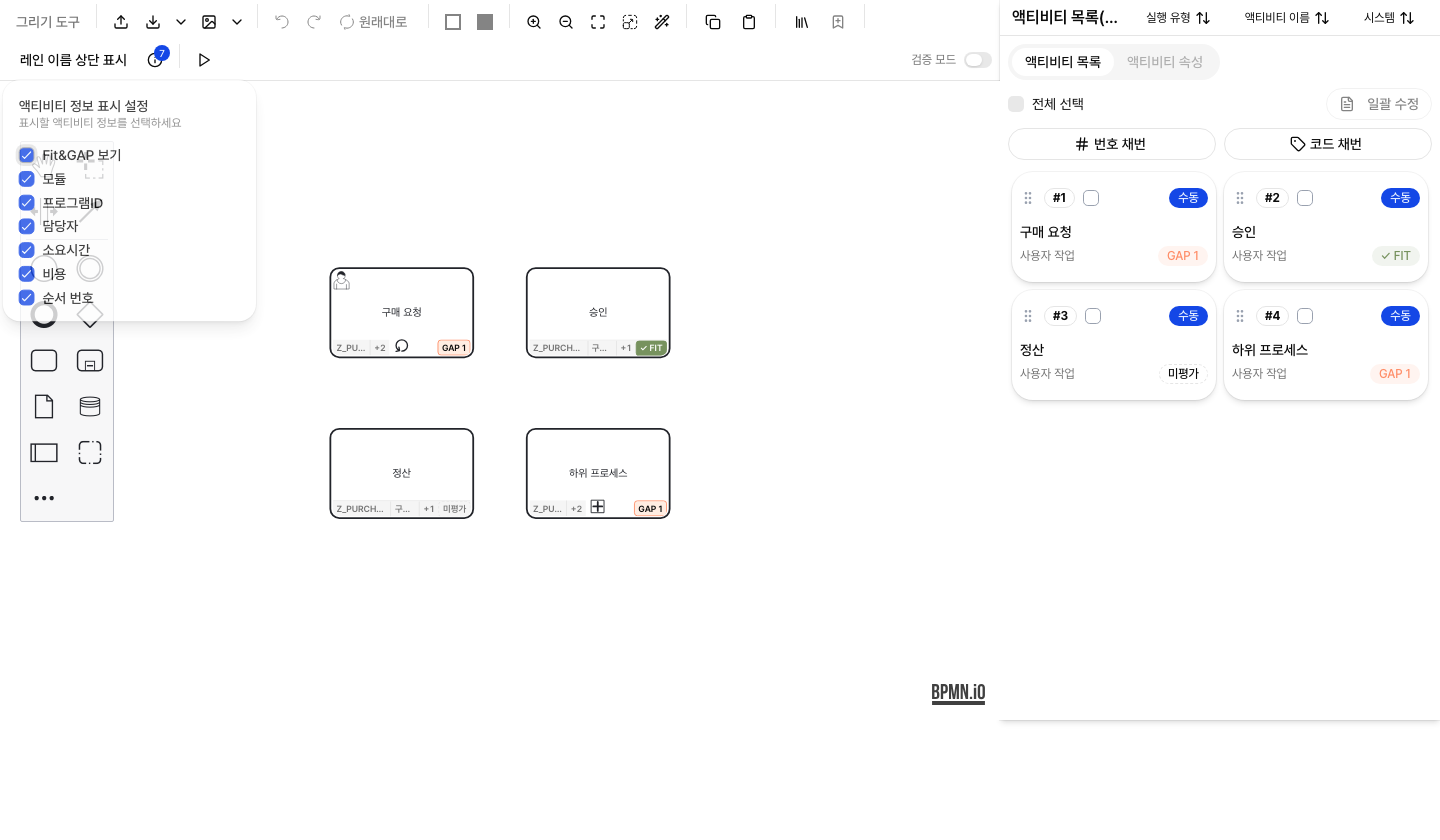The width and height of the screenshot is (1440, 840).
Task: Open the image export dropdown arrow
Action: 237,22
